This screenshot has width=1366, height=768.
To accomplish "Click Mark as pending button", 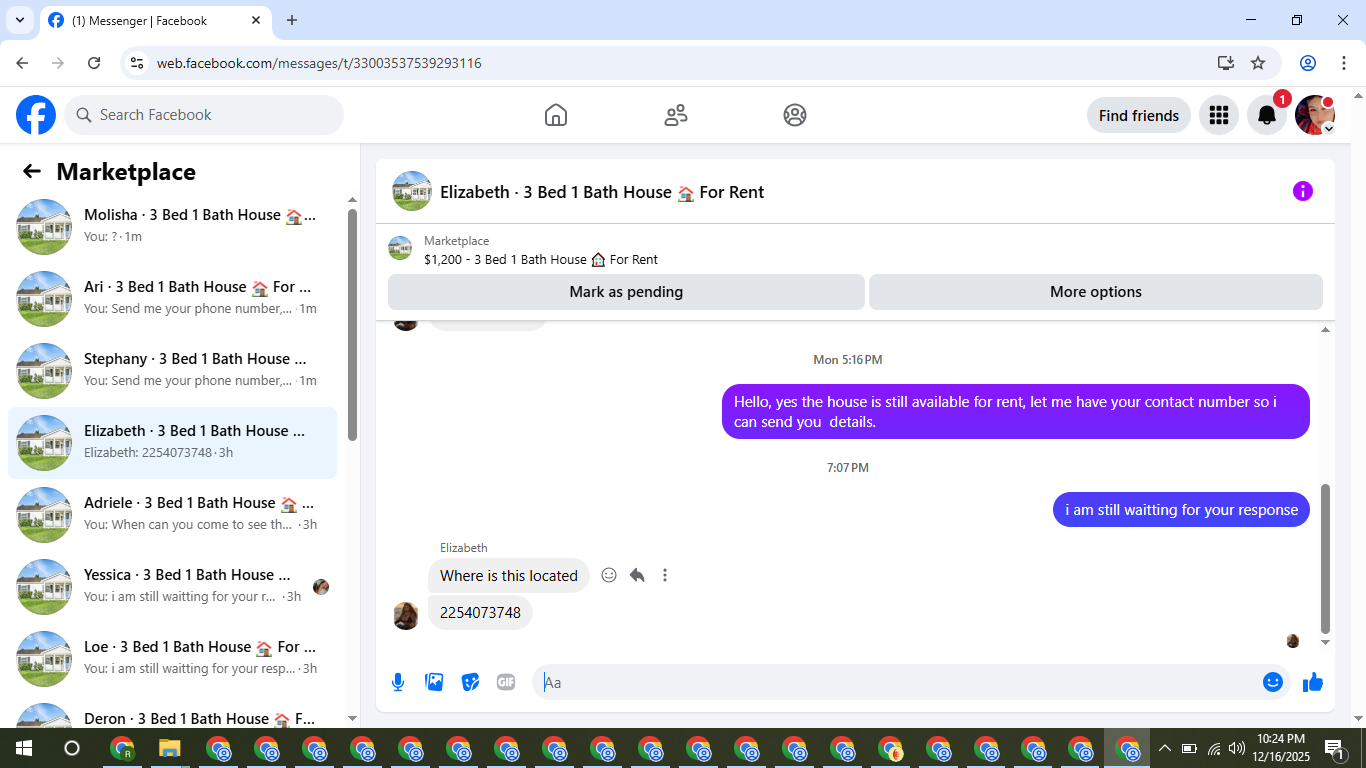I will pos(626,292).
